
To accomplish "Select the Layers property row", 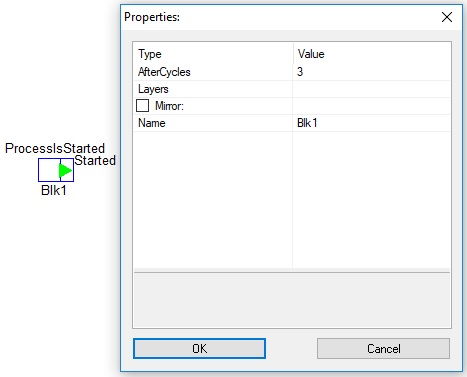I will pyautogui.click(x=292, y=89).
